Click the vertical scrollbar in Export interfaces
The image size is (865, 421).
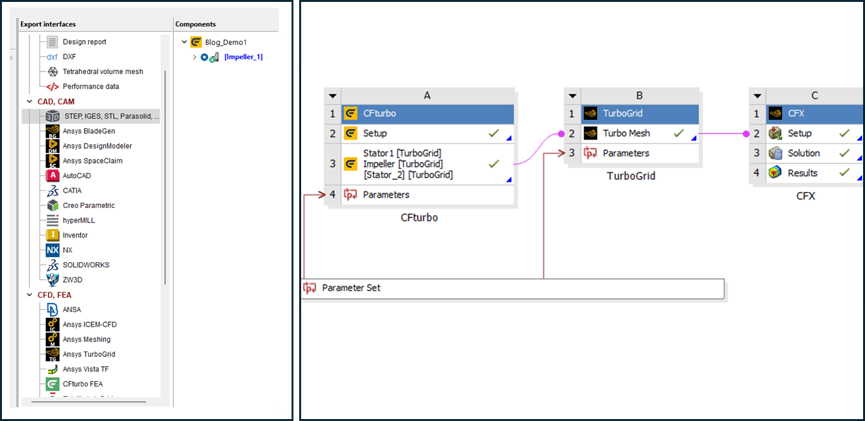coord(164,177)
